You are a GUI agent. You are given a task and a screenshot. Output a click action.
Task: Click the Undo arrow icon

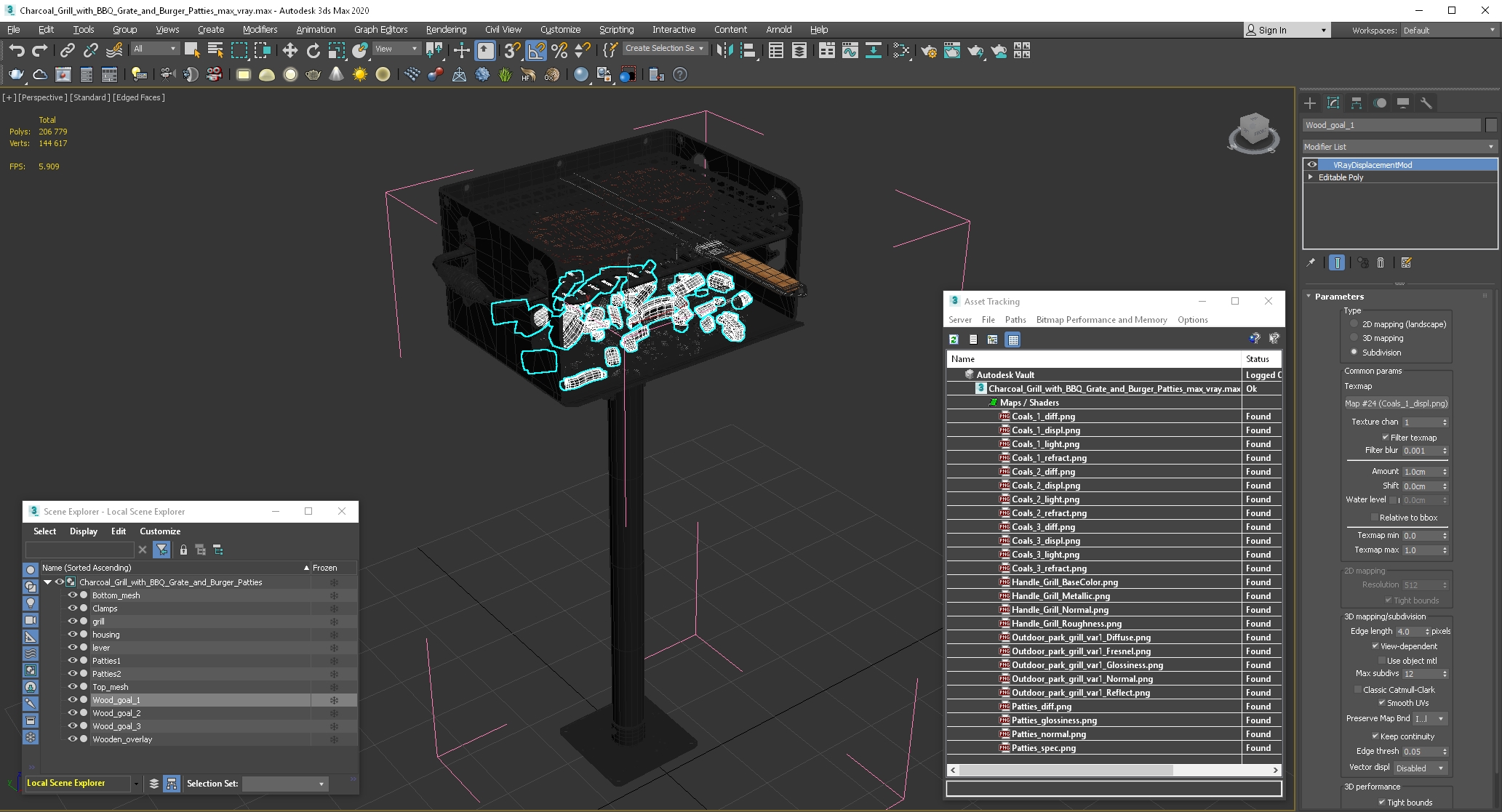coord(17,50)
